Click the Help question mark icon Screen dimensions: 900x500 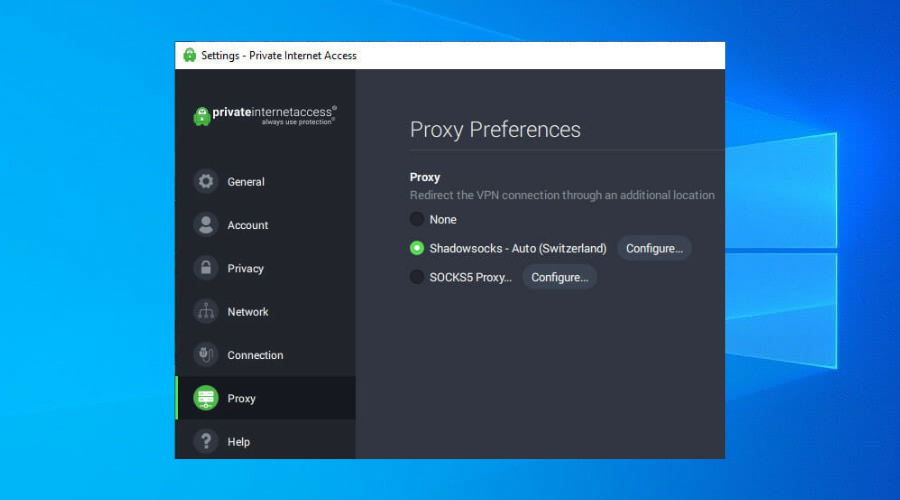coord(206,441)
